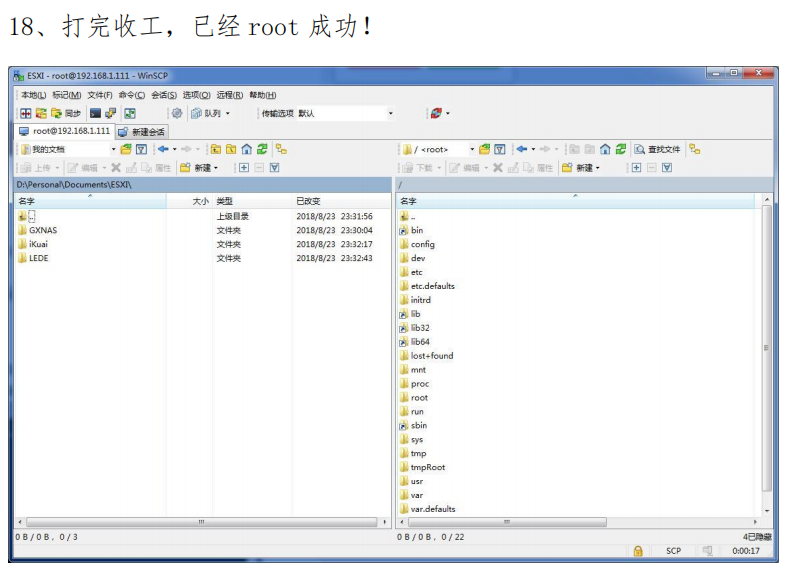
Task: Click the local panel home directory icon
Action: pyautogui.click(x=246, y=150)
